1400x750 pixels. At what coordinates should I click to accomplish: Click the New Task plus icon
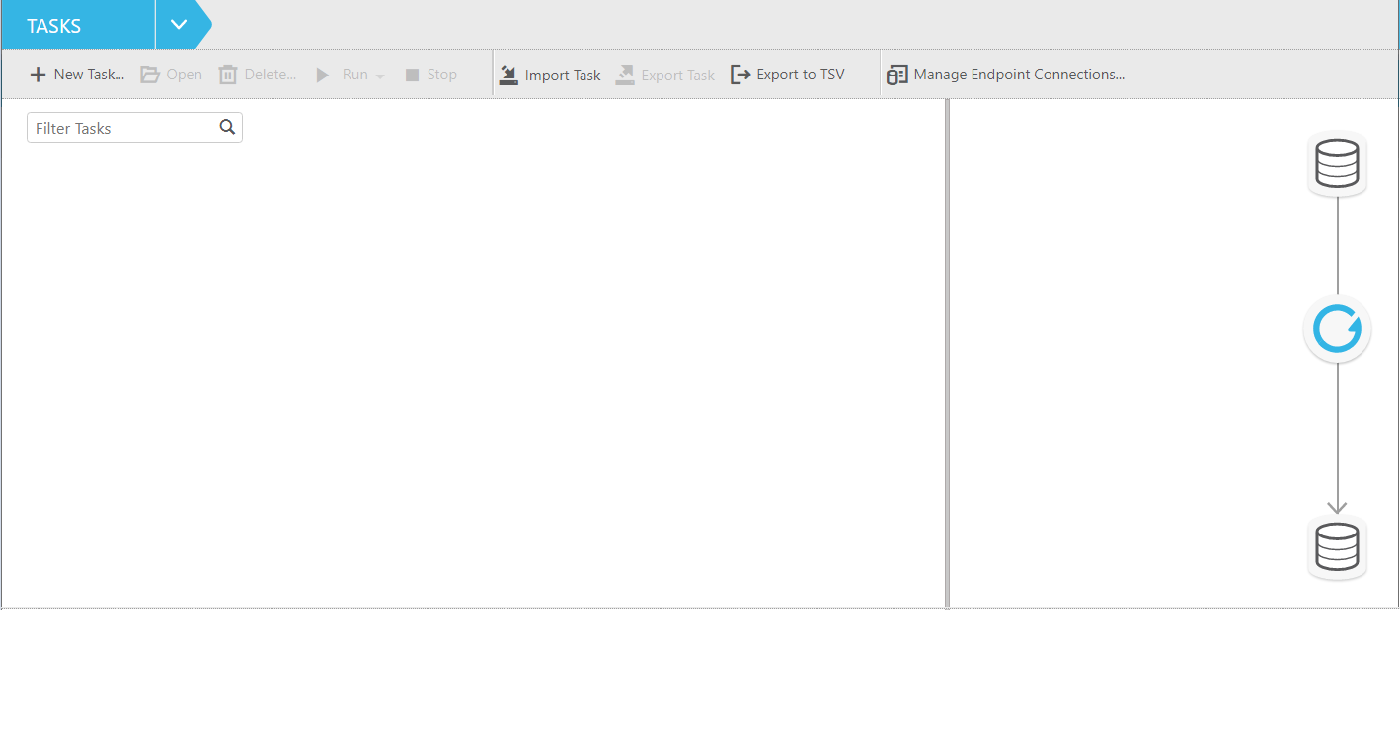click(x=37, y=74)
